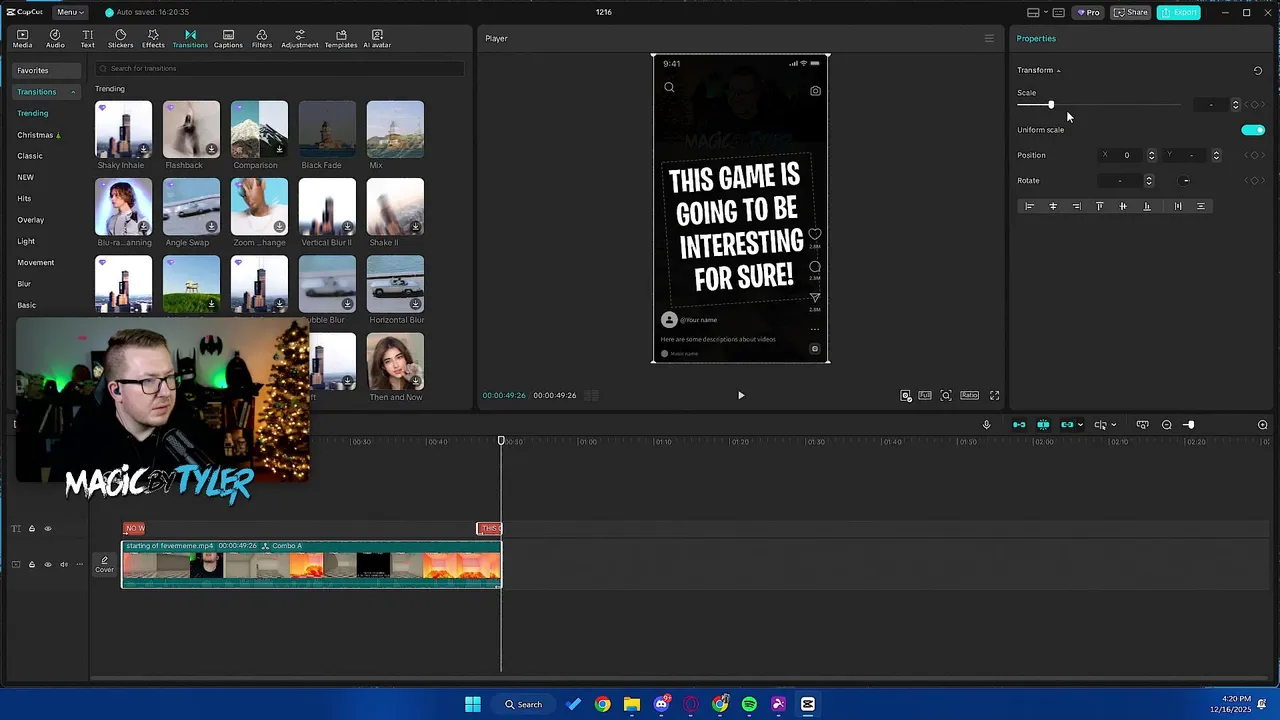Click the record voiceover microphone
The width and height of the screenshot is (1280, 720).
986,425
